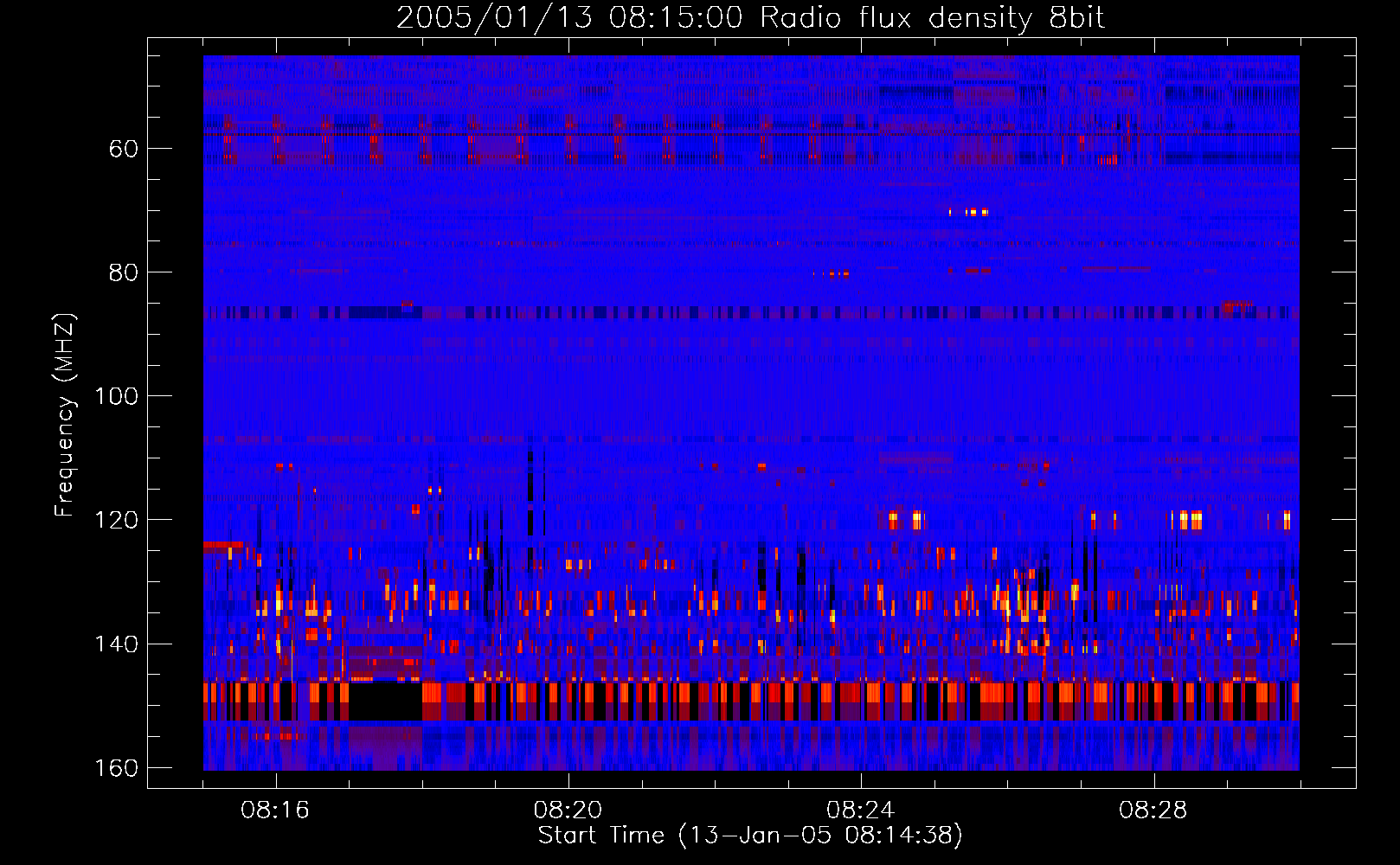Click the 60 frequency axis label
Screen dimensions: 1400x865
pos(124,149)
